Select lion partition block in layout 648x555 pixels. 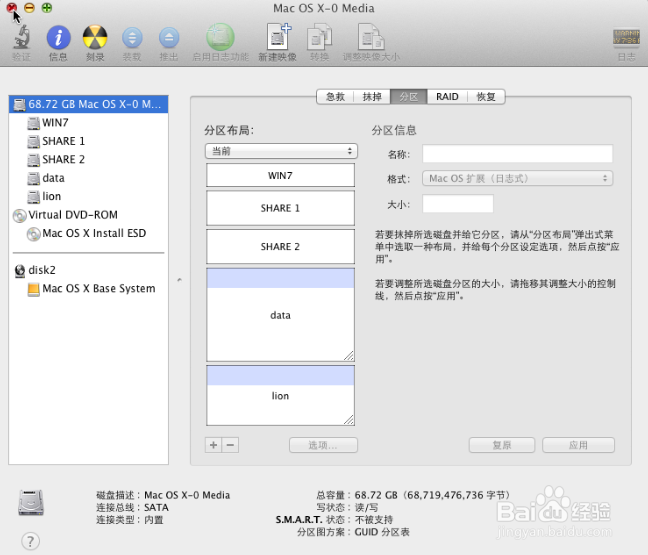click(x=281, y=395)
